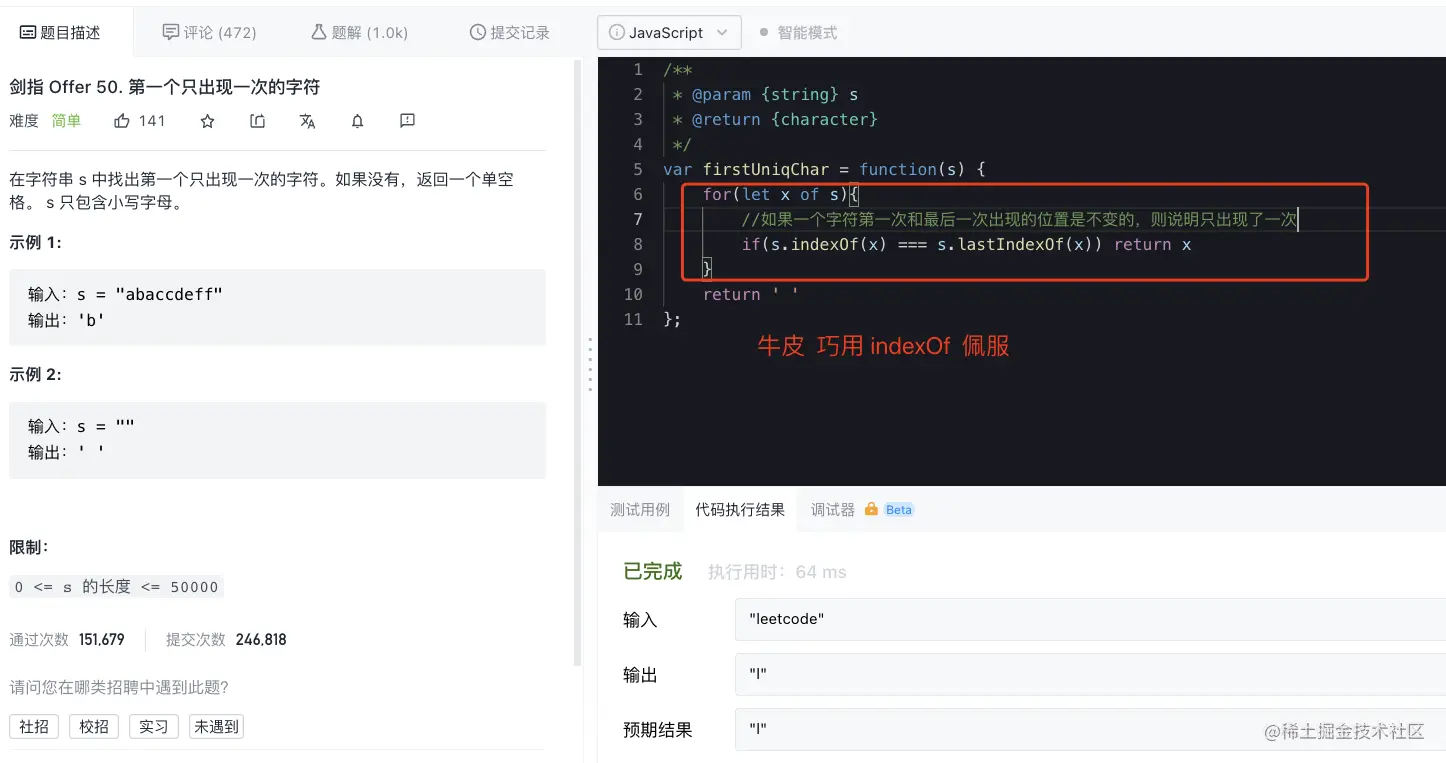Image resolution: width=1446 pixels, height=763 pixels.
Task: Place cursor on the firstUniqChair function line
Action: (x=824, y=169)
